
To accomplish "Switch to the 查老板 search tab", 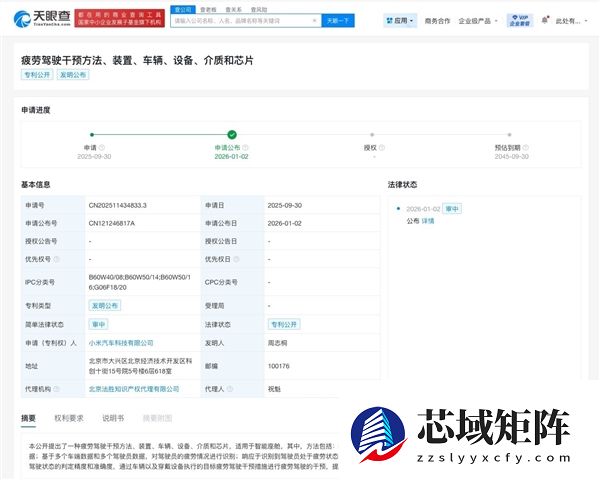I will tap(208, 9).
